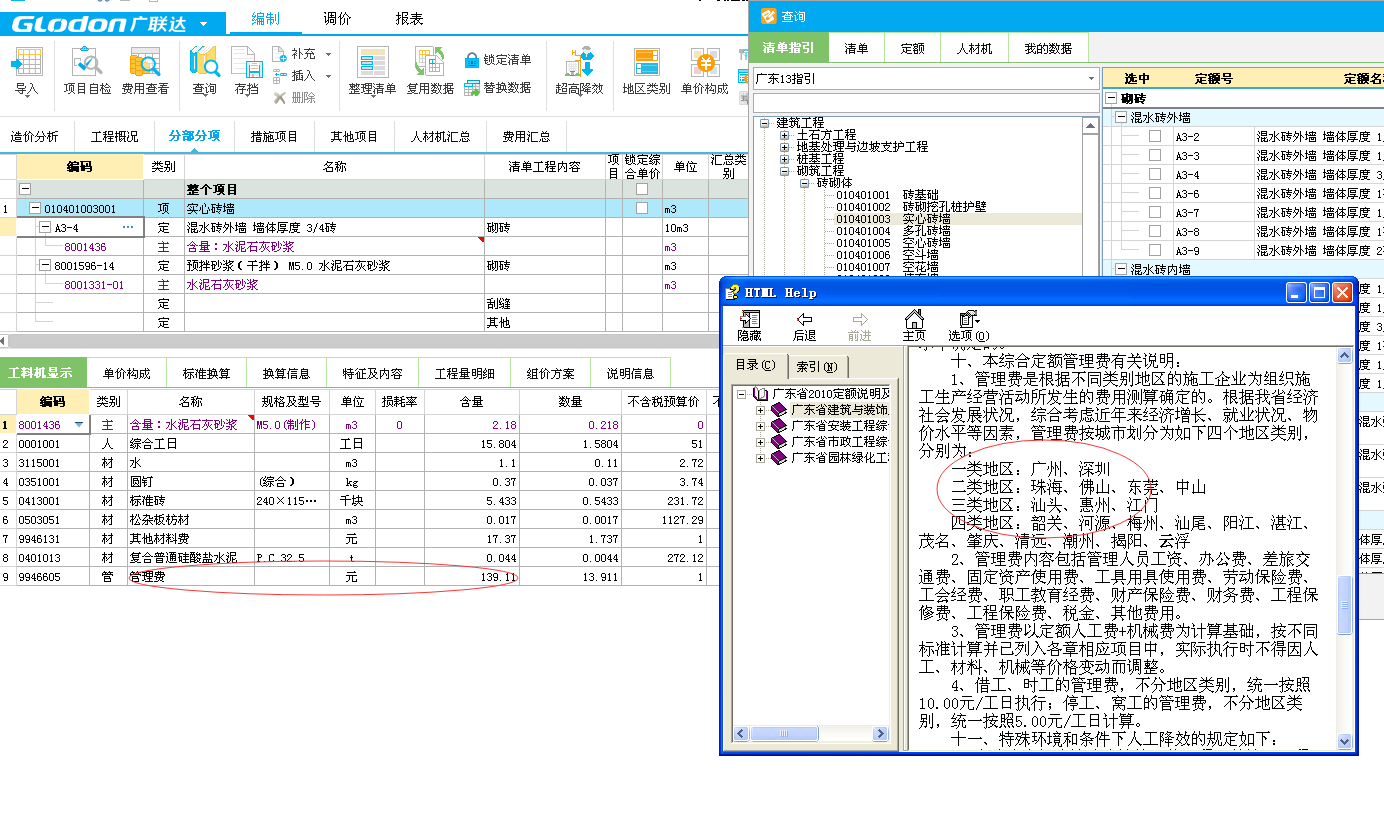Check the box for quota A3-8
This screenshot has height=836, width=1384.
(1155, 231)
